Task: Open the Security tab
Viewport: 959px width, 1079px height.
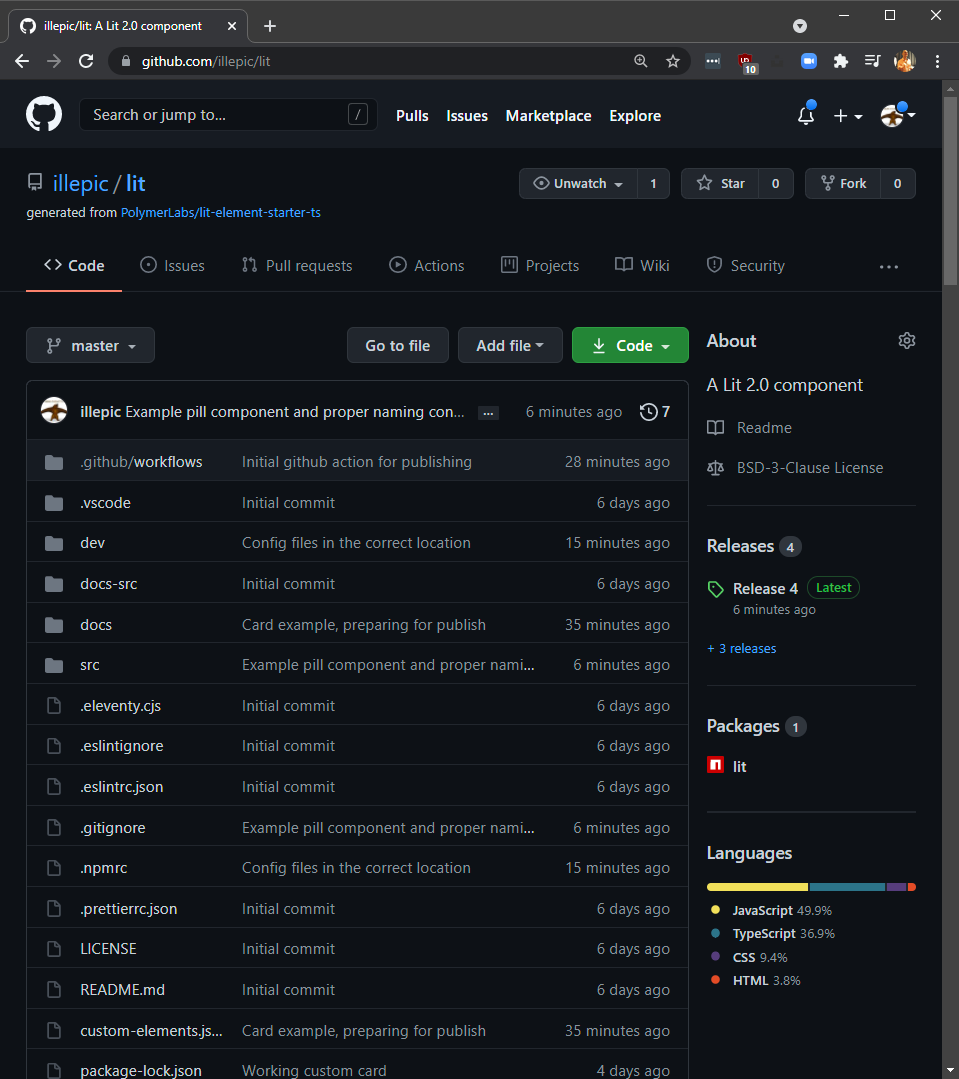Action: point(746,266)
